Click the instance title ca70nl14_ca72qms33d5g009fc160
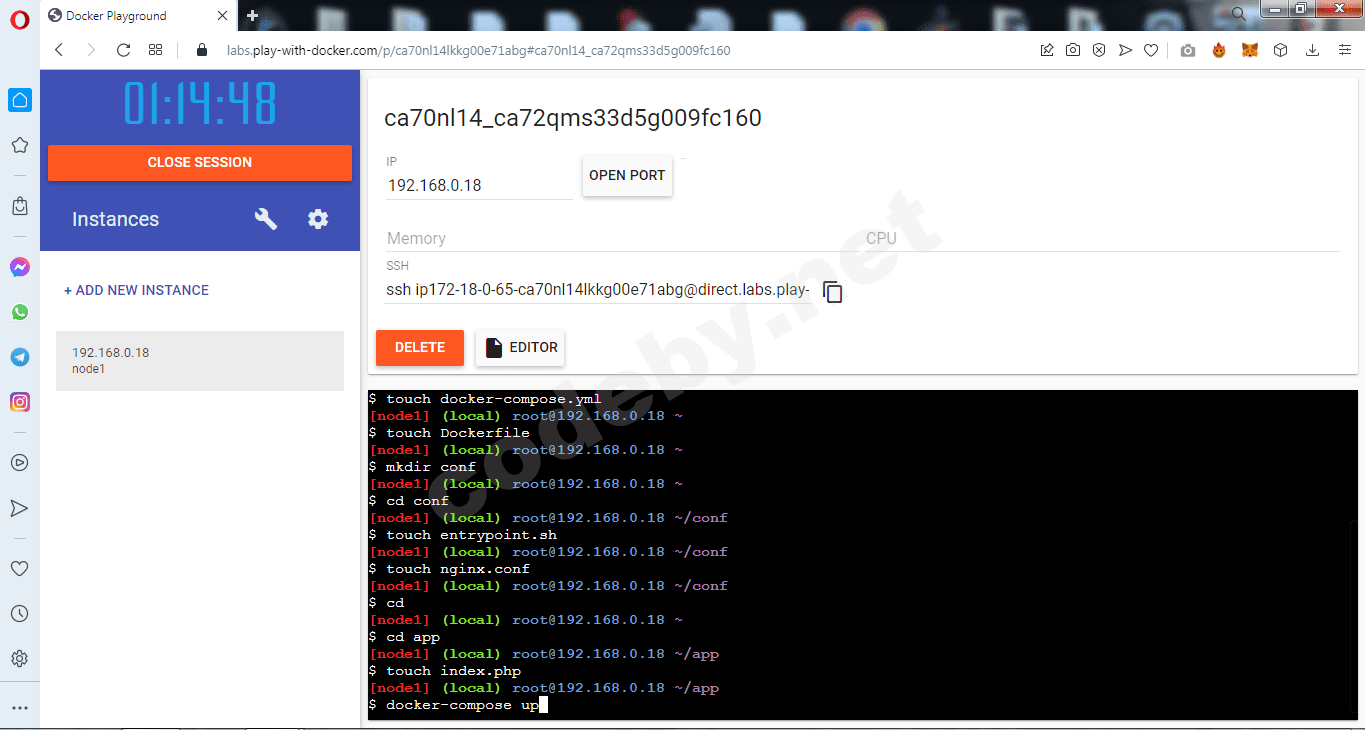Screen dimensions: 1365x730 (573, 119)
